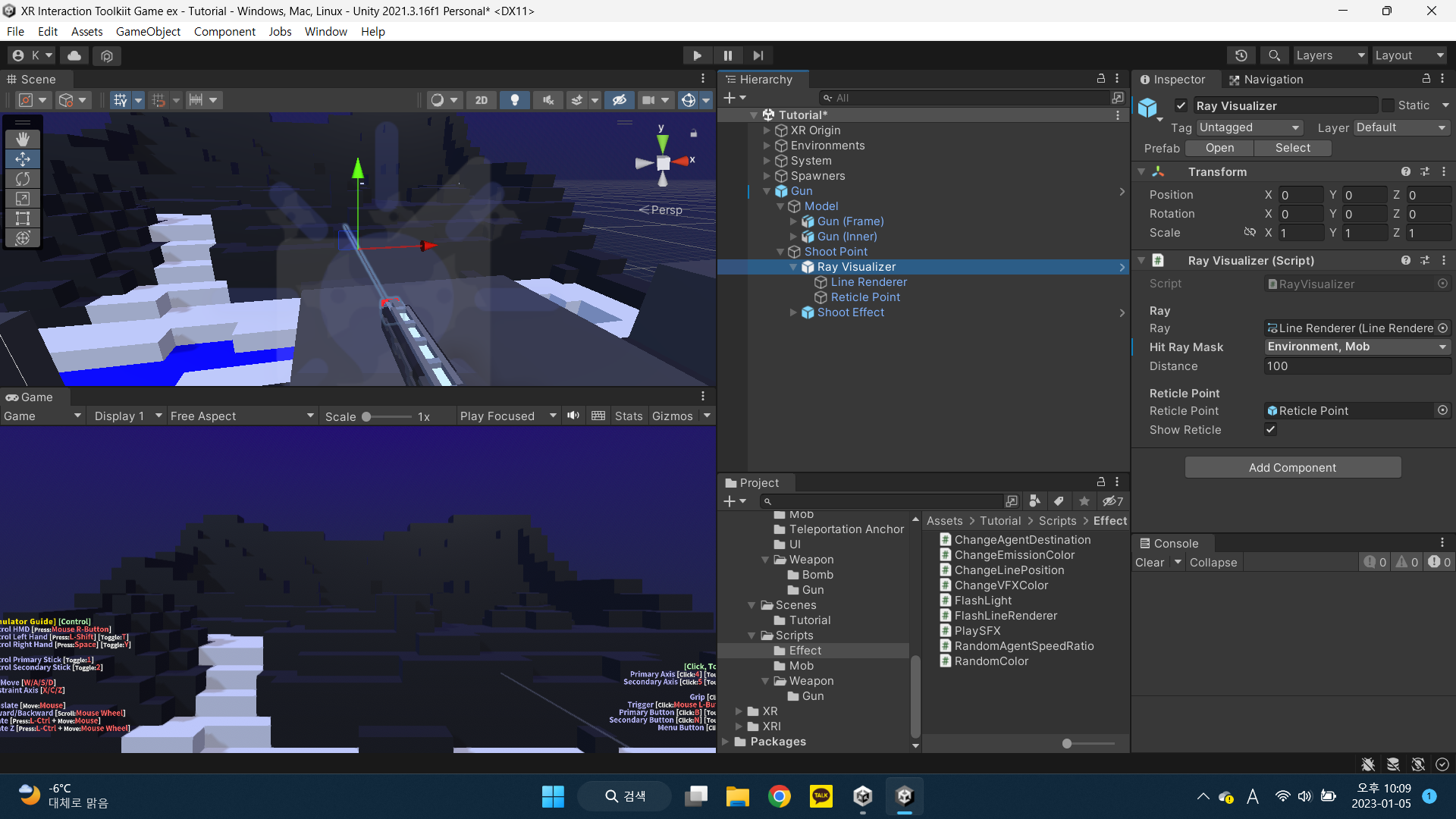Open Chrome from the taskbar

pyautogui.click(x=779, y=796)
